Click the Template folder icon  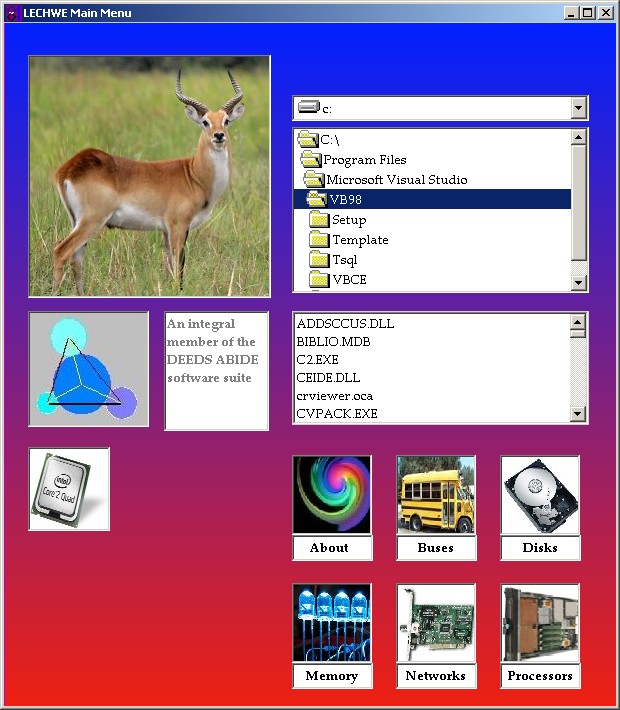(319, 240)
